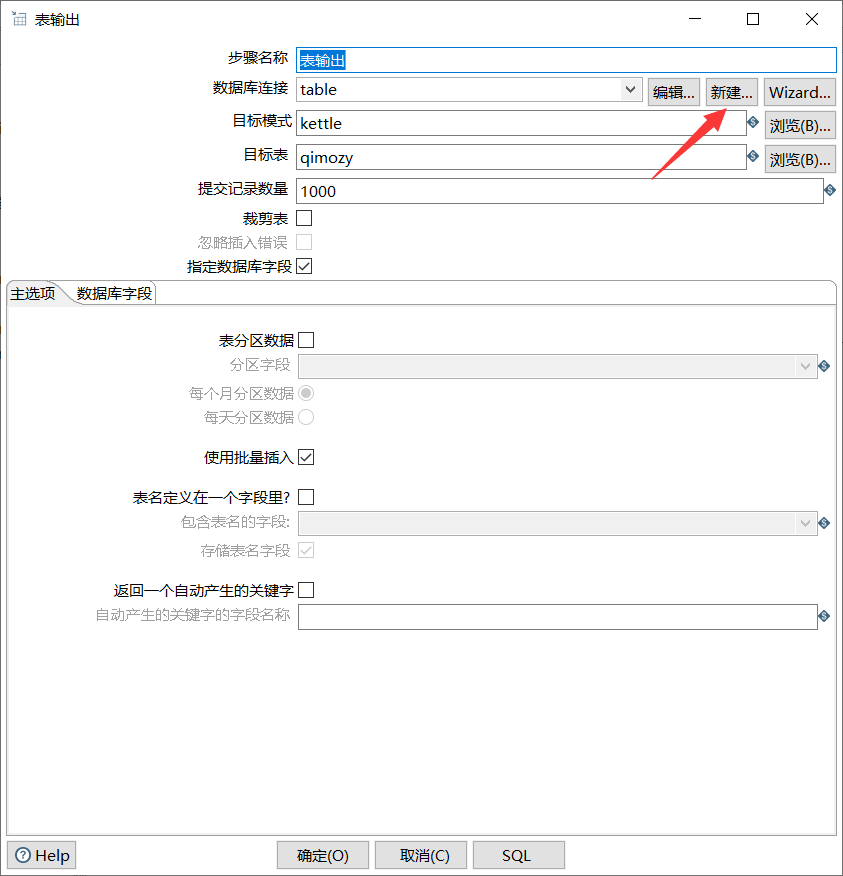The image size is (843, 876).
Task: Uncheck 指定数据库字段 checkbox
Action: pos(304,266)
